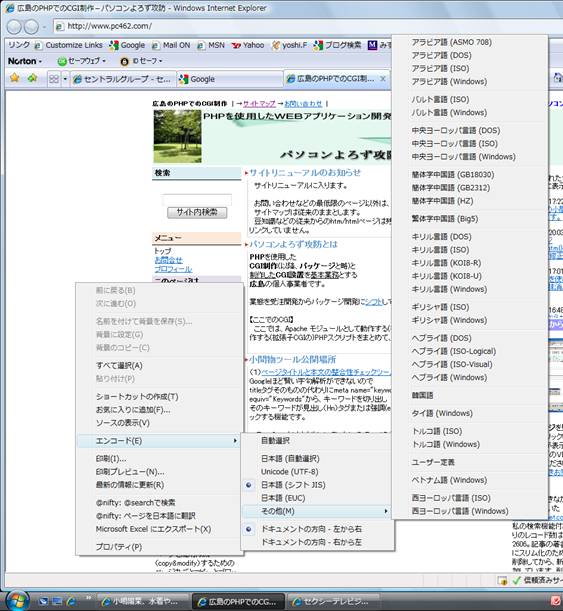Click the Add to Favorites star-plus icon
The width and height of the screenshot is (563, 611).
coord(32,78)
